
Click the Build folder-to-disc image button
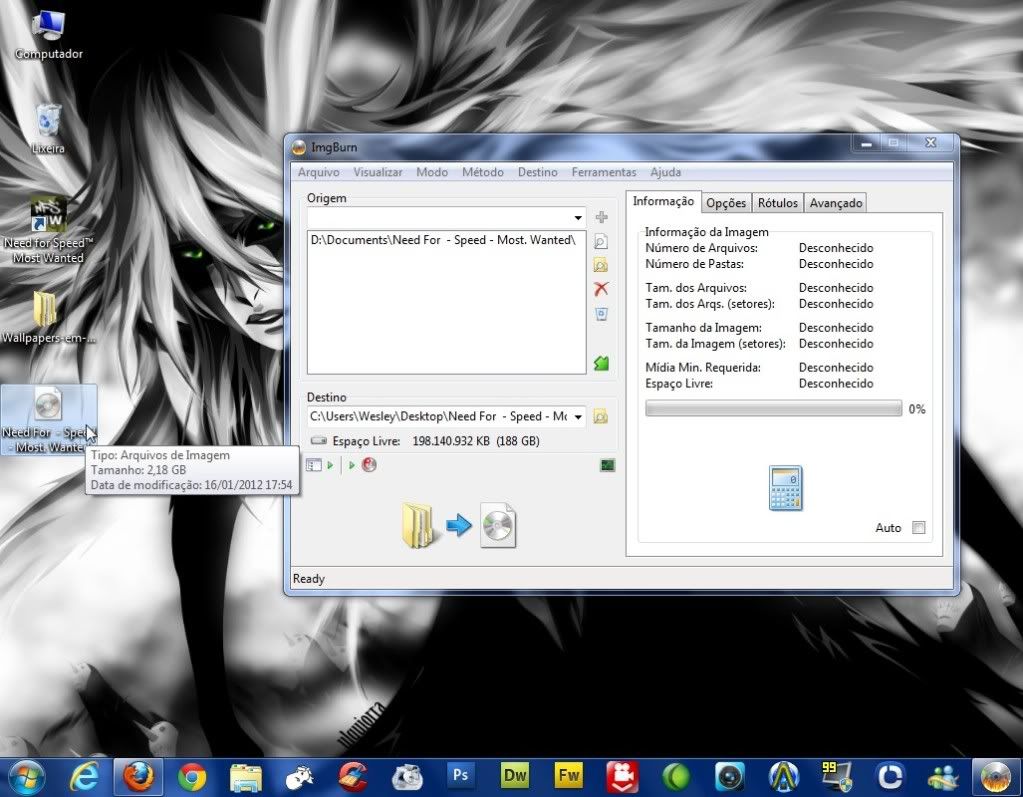pos(460,525)
